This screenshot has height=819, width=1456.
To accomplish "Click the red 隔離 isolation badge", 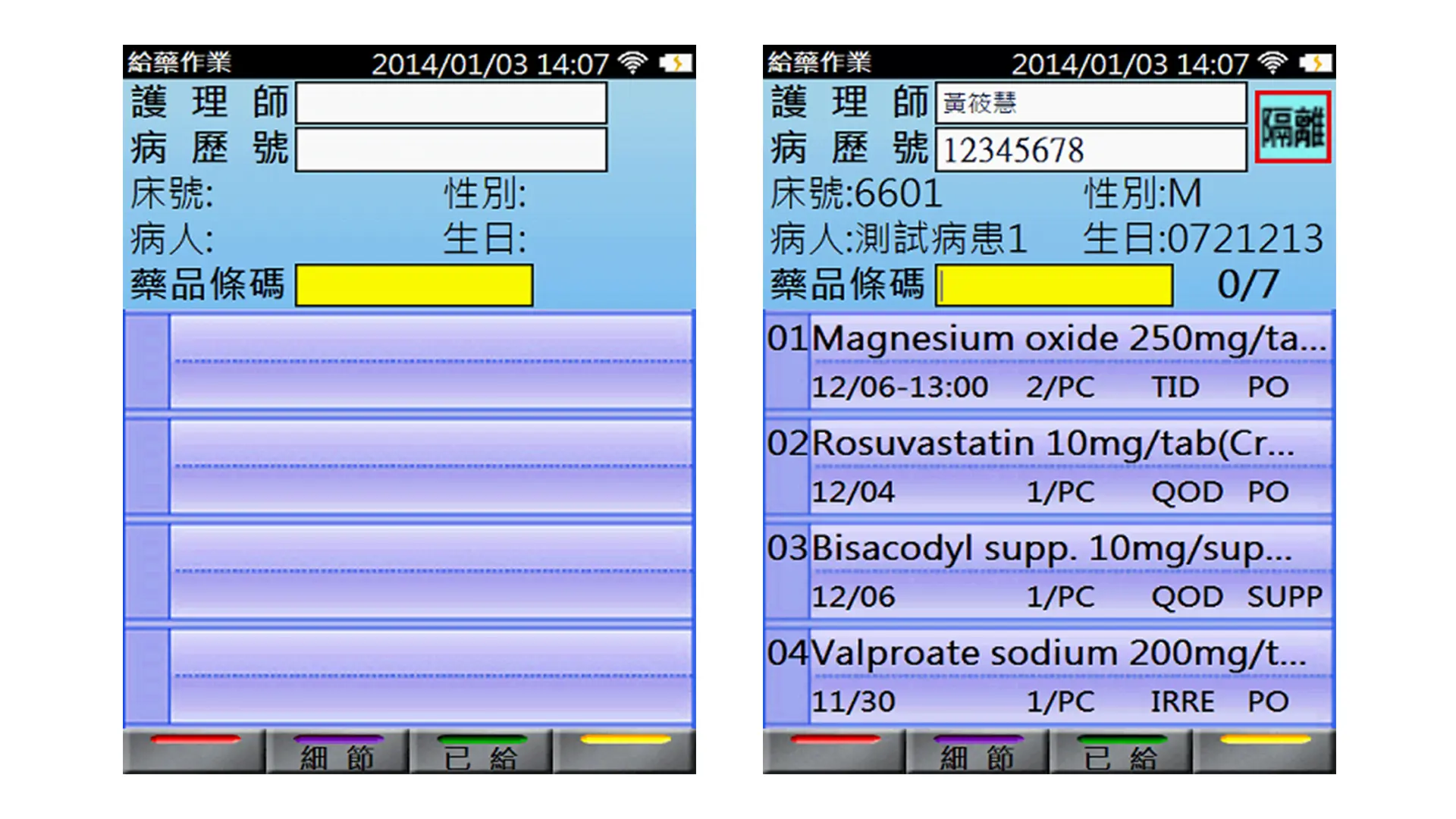I will tap(1292, 127).
